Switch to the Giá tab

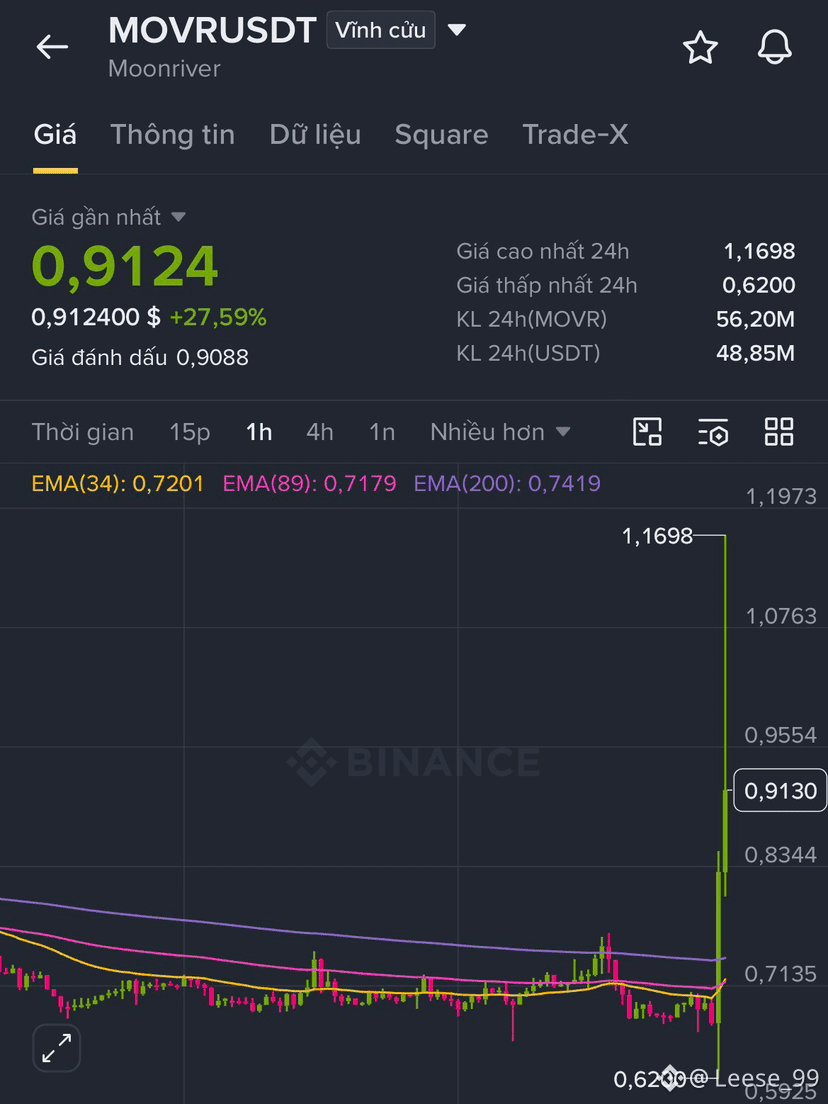pyautogui.click(x=55, y=134)
